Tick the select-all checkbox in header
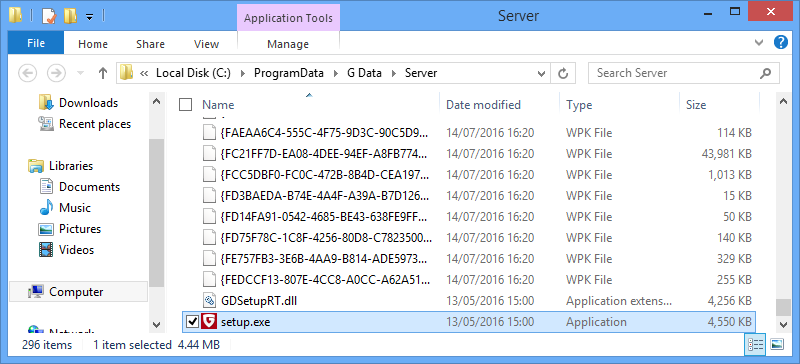The height and width of the screenshot is (364, 800). coord(185,105)
